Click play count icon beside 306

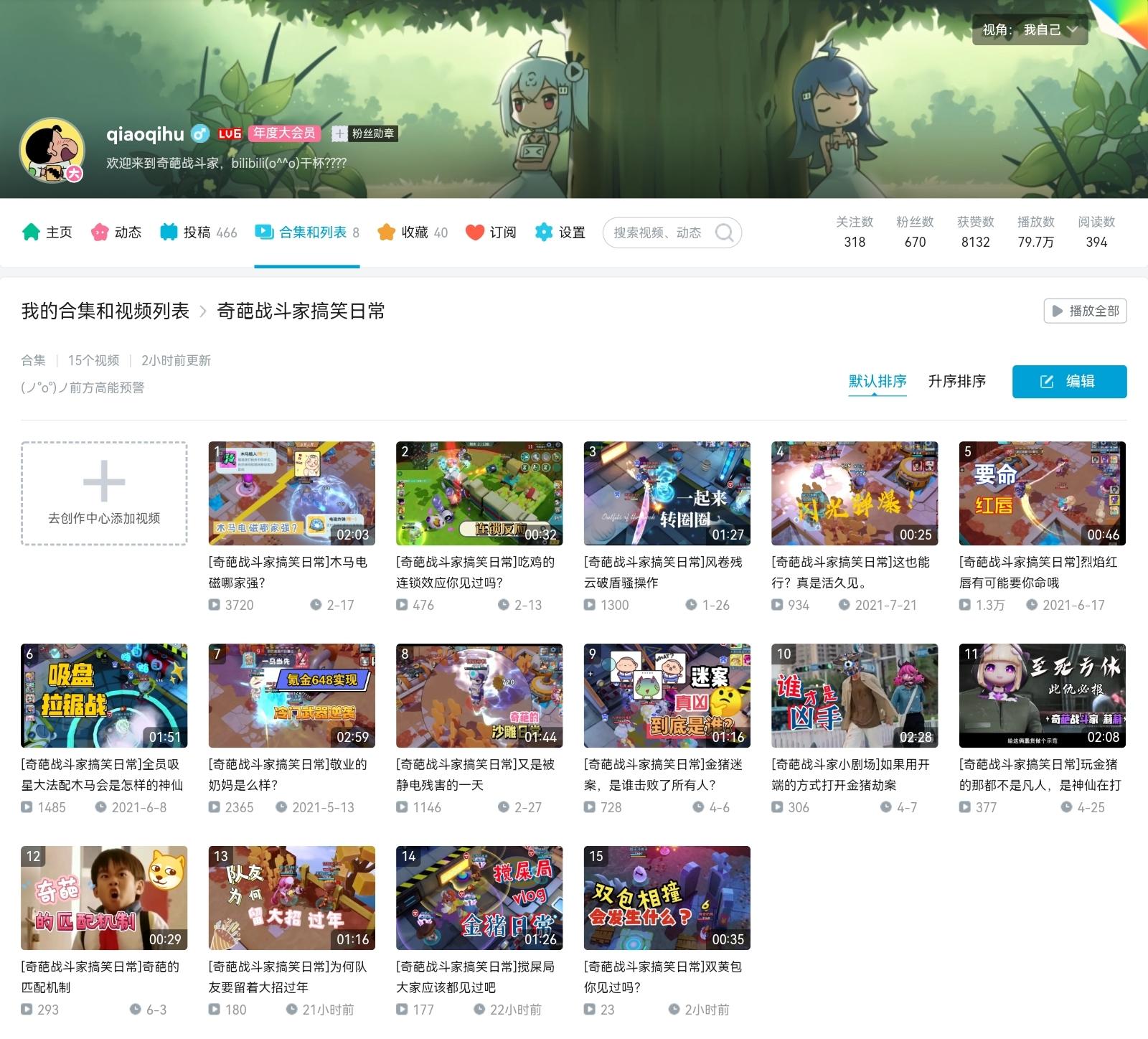click(778, 807)
